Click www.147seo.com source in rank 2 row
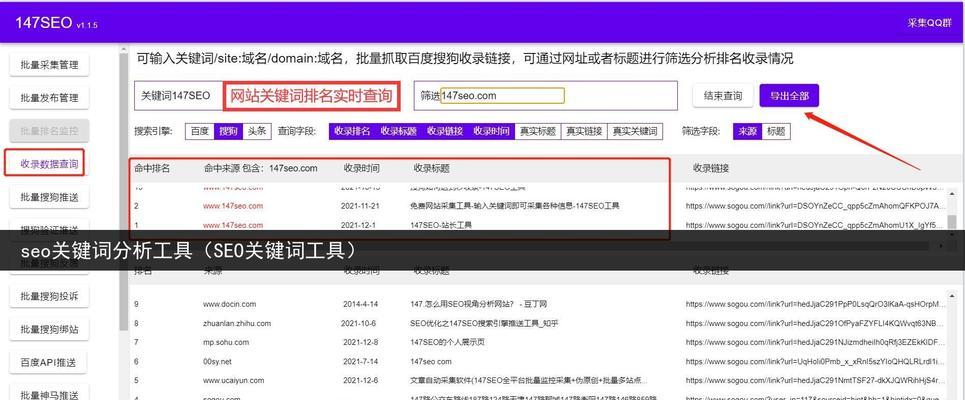This screenshot has width=965, height=400. 233,206
